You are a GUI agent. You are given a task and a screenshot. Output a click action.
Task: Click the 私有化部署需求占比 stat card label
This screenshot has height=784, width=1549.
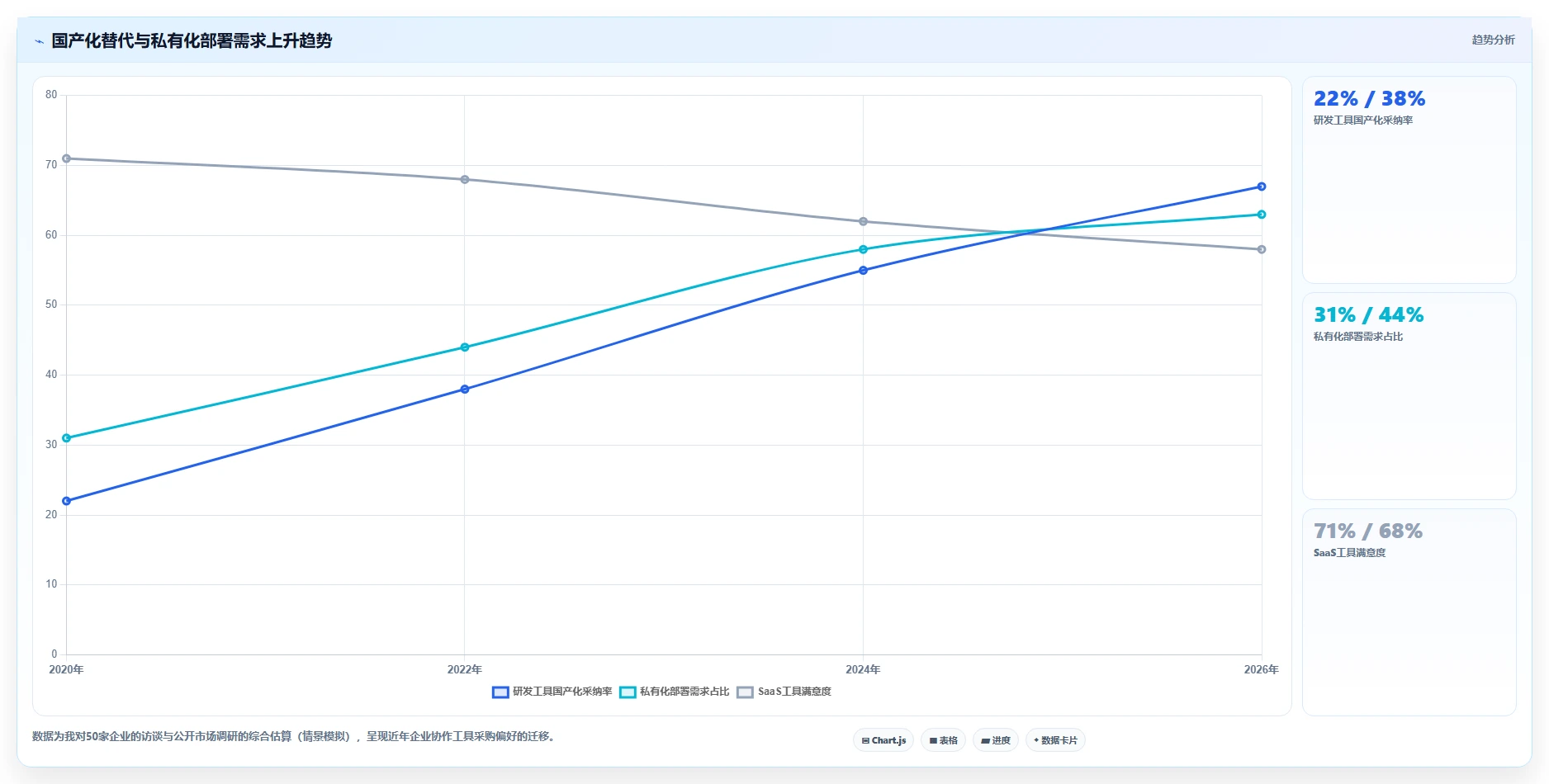tap(1358, 337)
